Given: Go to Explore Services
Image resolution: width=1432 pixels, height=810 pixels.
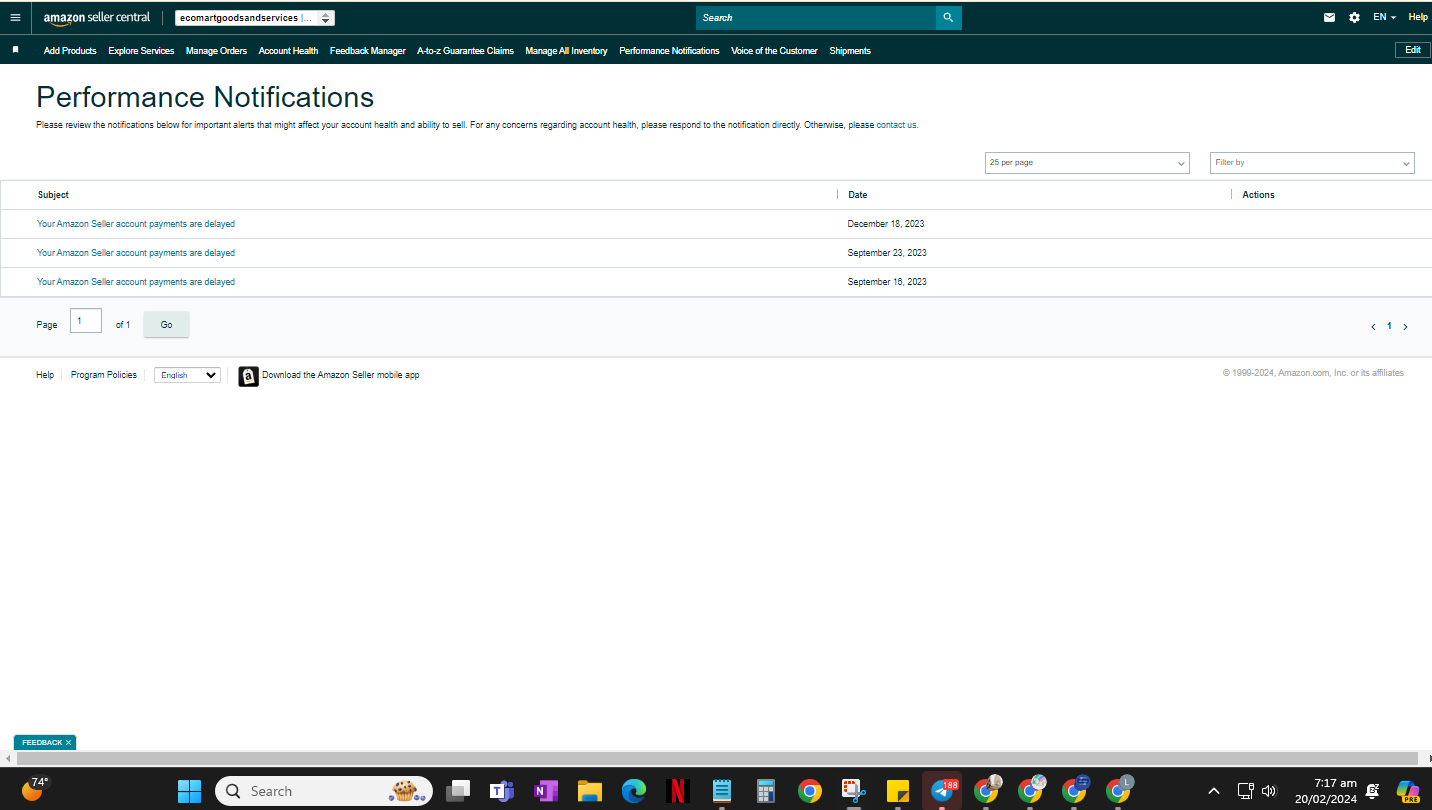Looking at the screenshot, I should (141, 51).
